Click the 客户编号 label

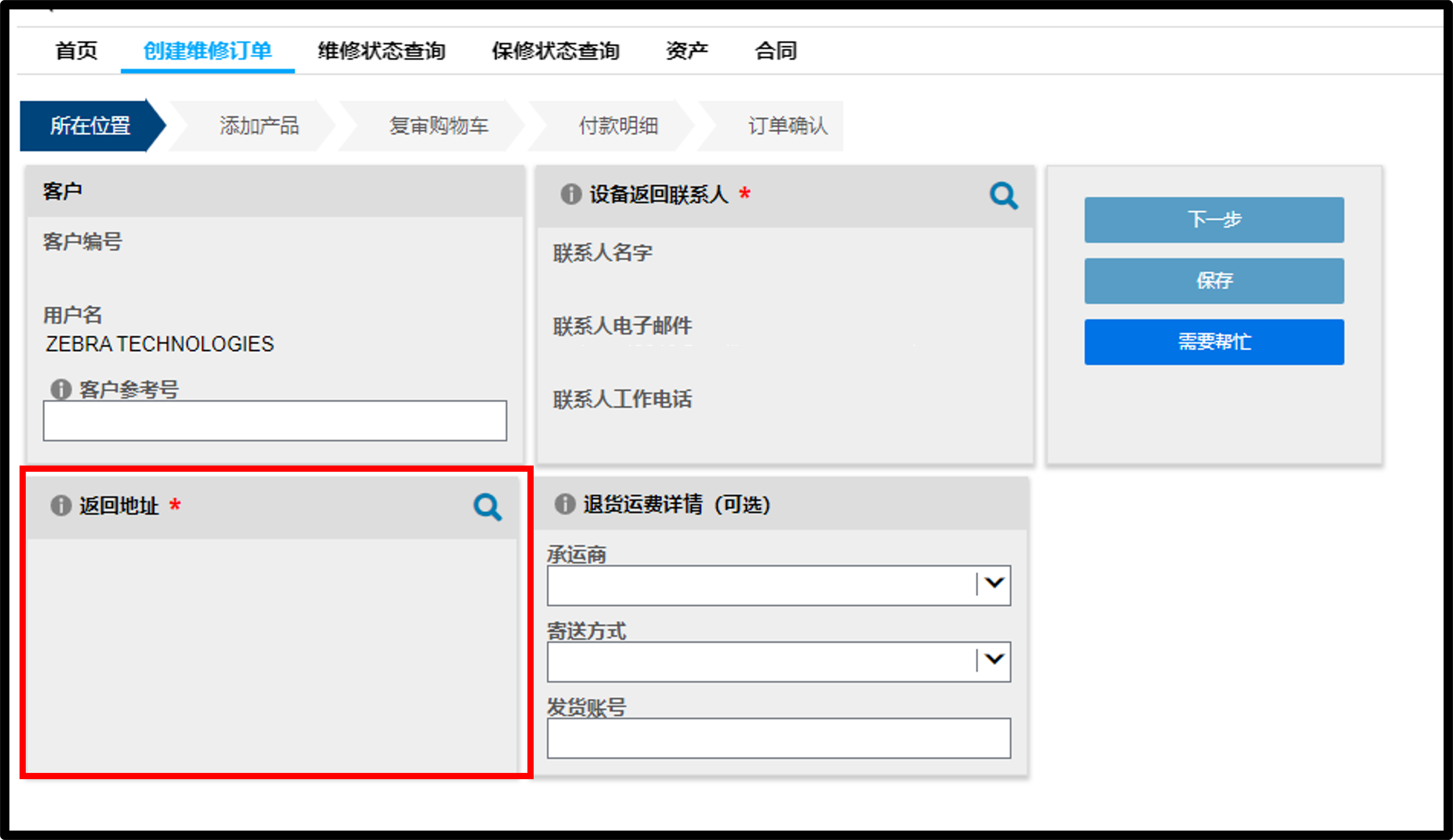83,241
